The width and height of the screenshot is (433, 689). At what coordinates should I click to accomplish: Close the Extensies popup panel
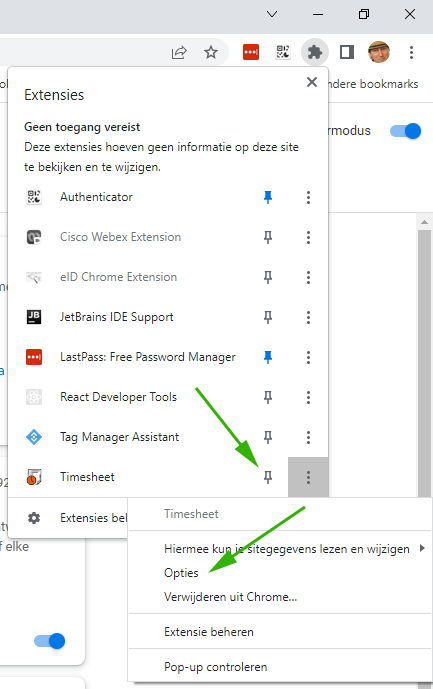312,82
